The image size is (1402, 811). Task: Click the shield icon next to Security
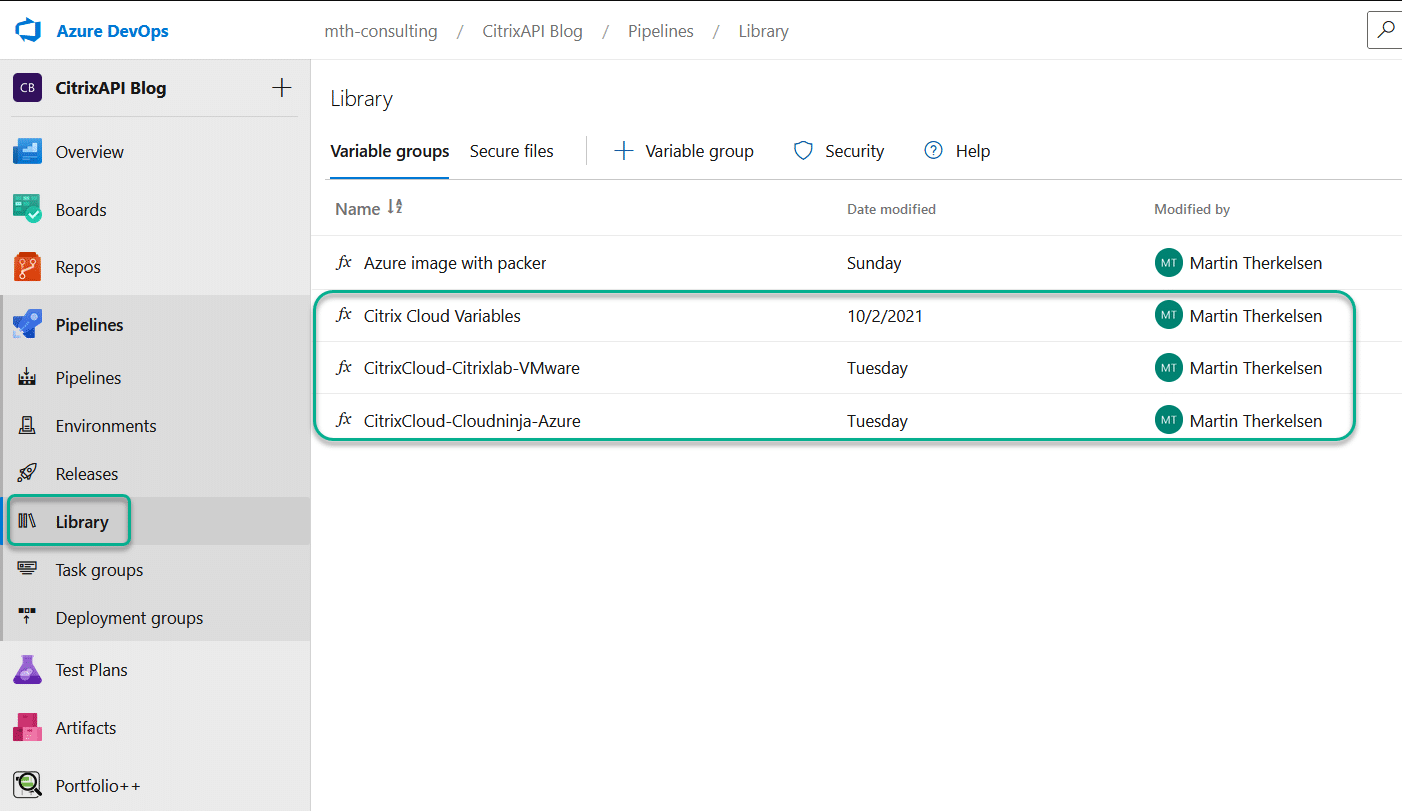(x=803, y=151)
